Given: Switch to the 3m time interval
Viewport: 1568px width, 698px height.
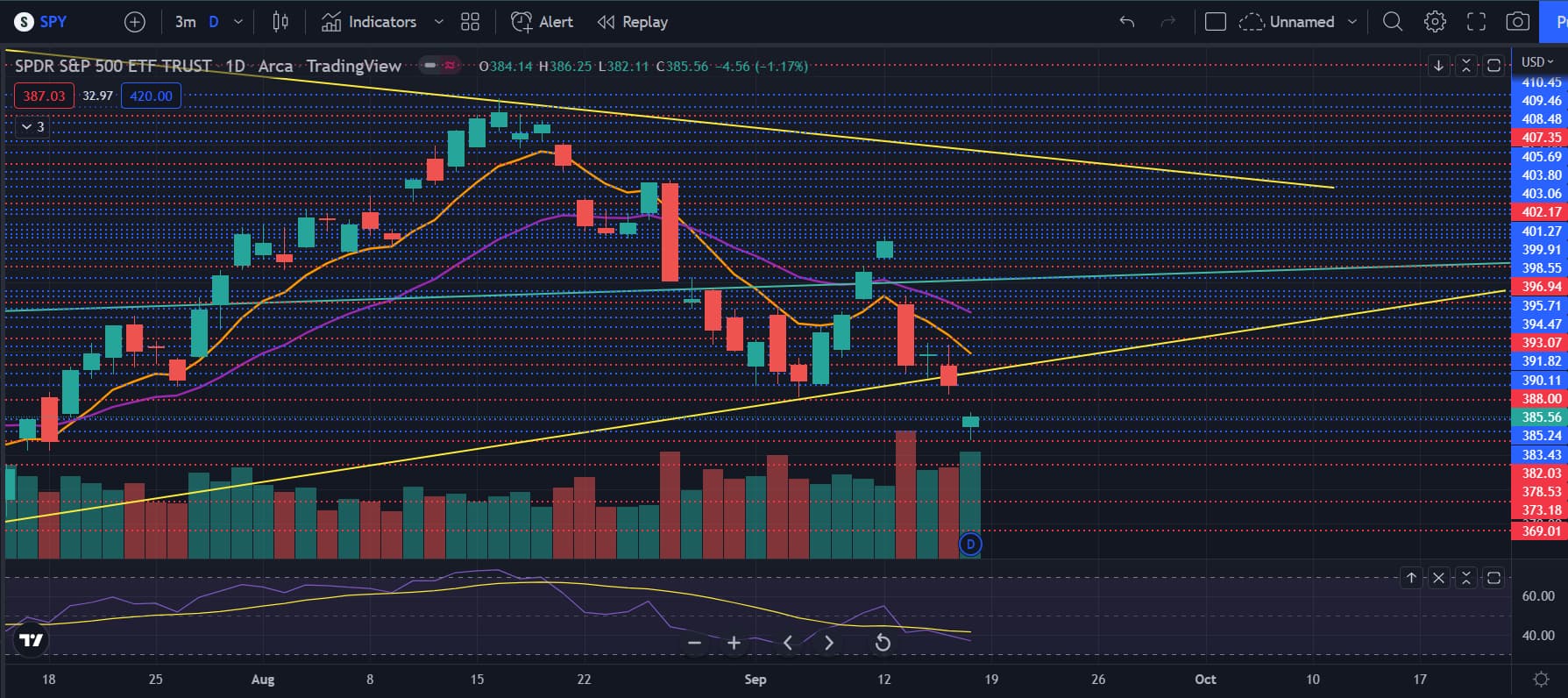Looking at the screenshot, I should [185, 22].
